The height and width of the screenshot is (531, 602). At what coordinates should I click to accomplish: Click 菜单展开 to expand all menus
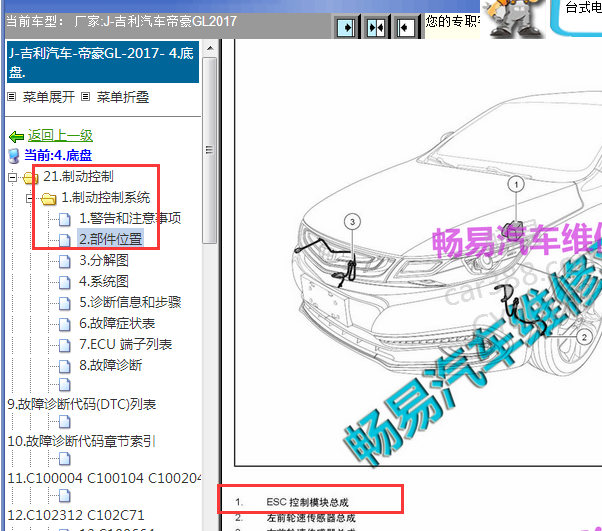(48, 97)
